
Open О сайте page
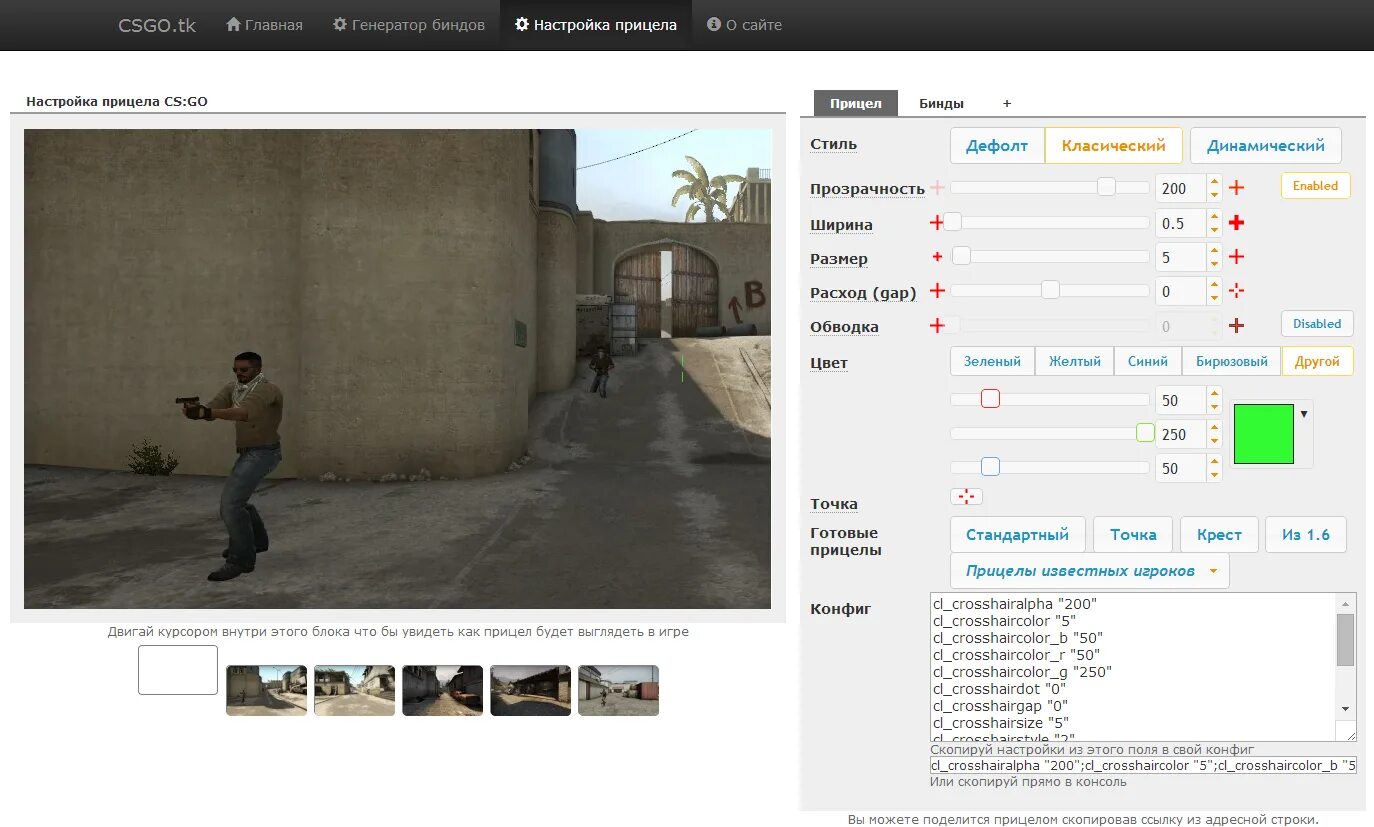744,24
